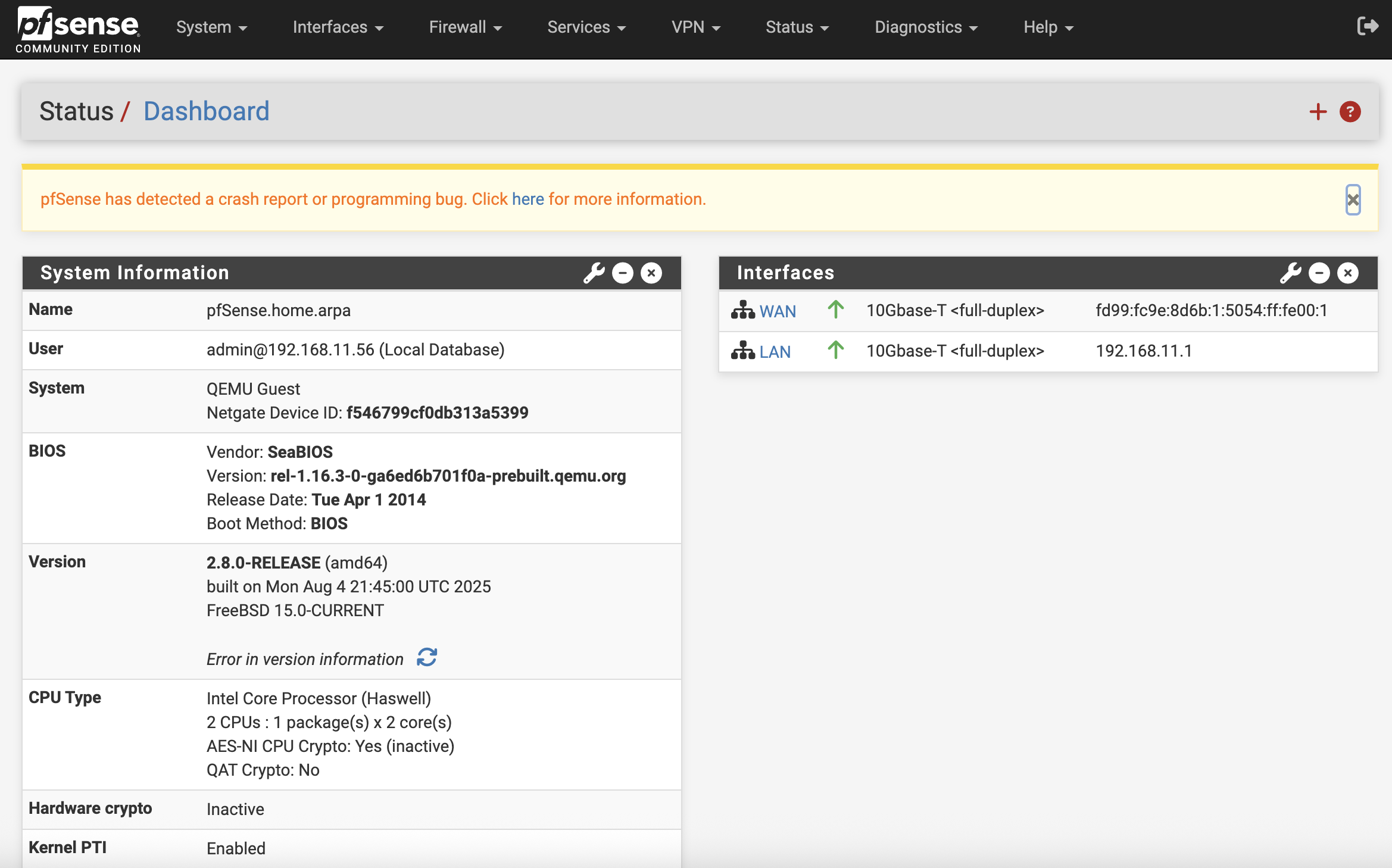This screenshot has height=868, width=1392.
Task: Click the LAN 10Gbase-T media text
Action: [955, 351]
